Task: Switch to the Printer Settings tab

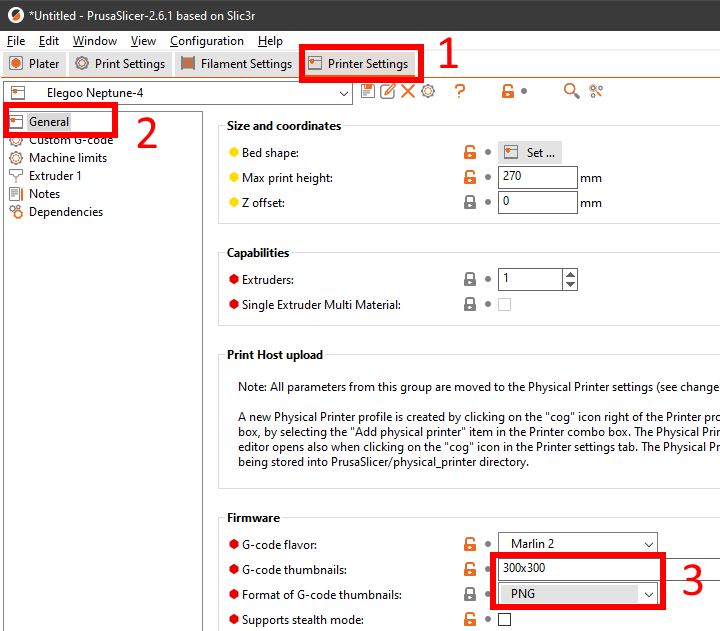Action: click(358, 63)
